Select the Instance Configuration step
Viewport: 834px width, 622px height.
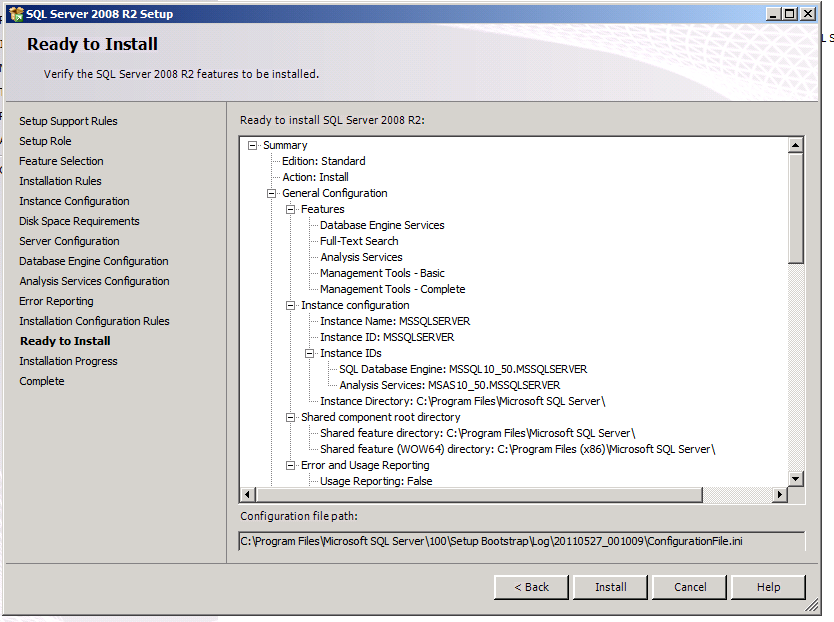74,201
